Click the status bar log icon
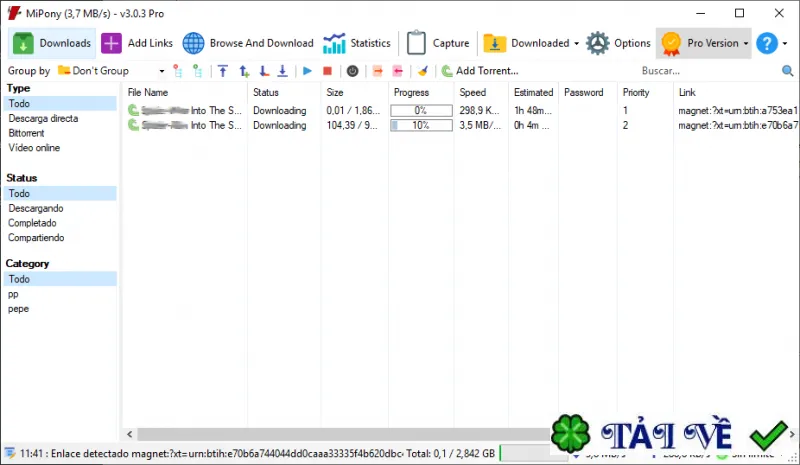The height and width of the screenshot is (465, 800). (10, 453)
